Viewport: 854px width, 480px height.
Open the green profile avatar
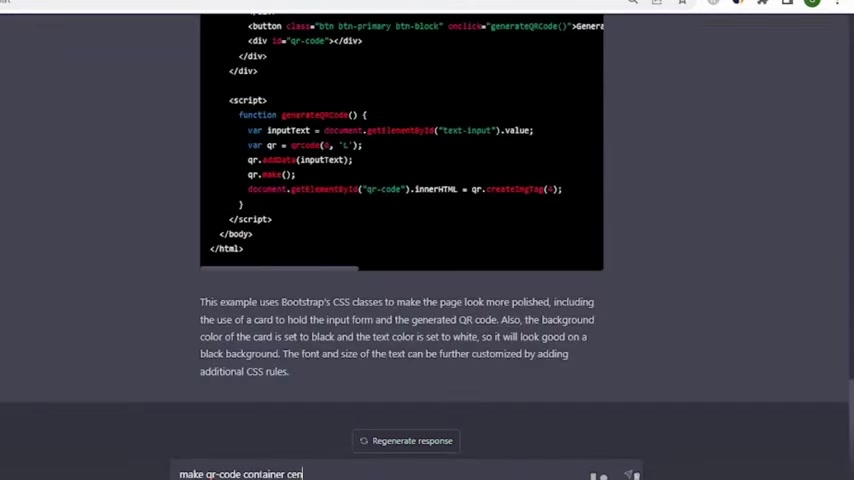(x=812, y=2)
